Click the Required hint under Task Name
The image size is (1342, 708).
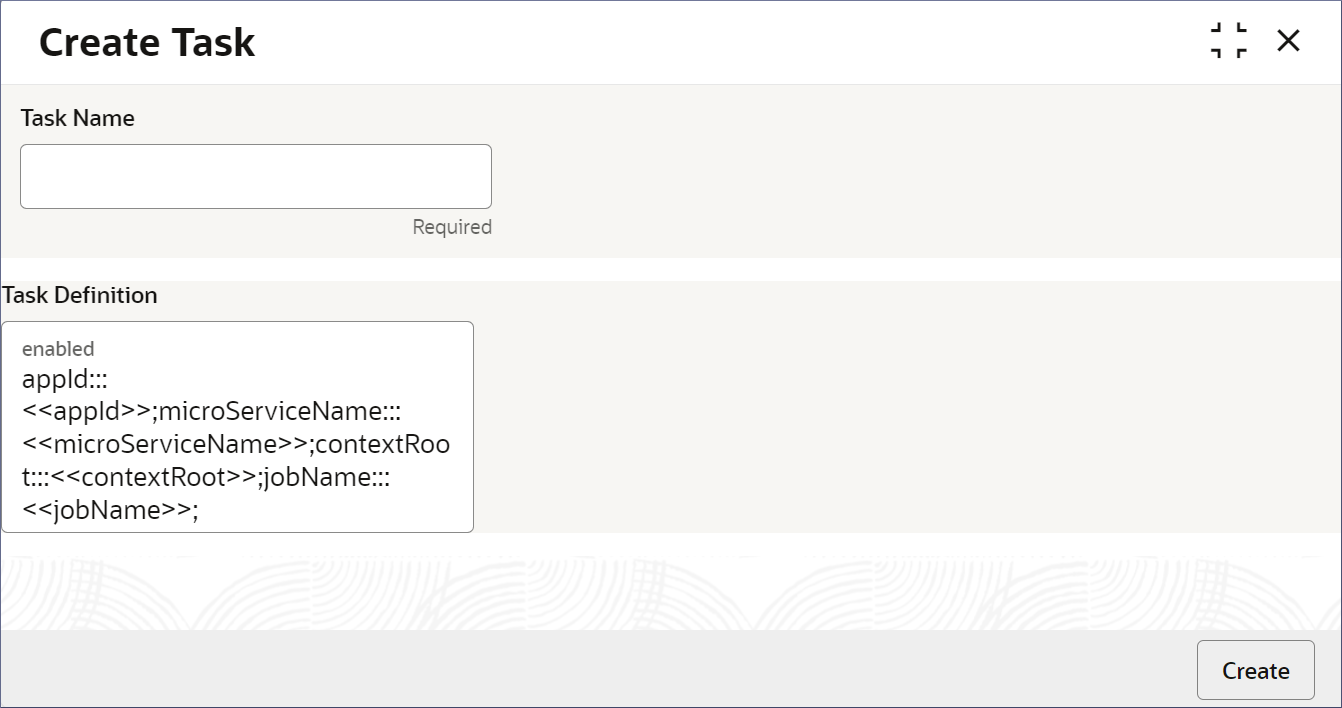click(452, 227)
